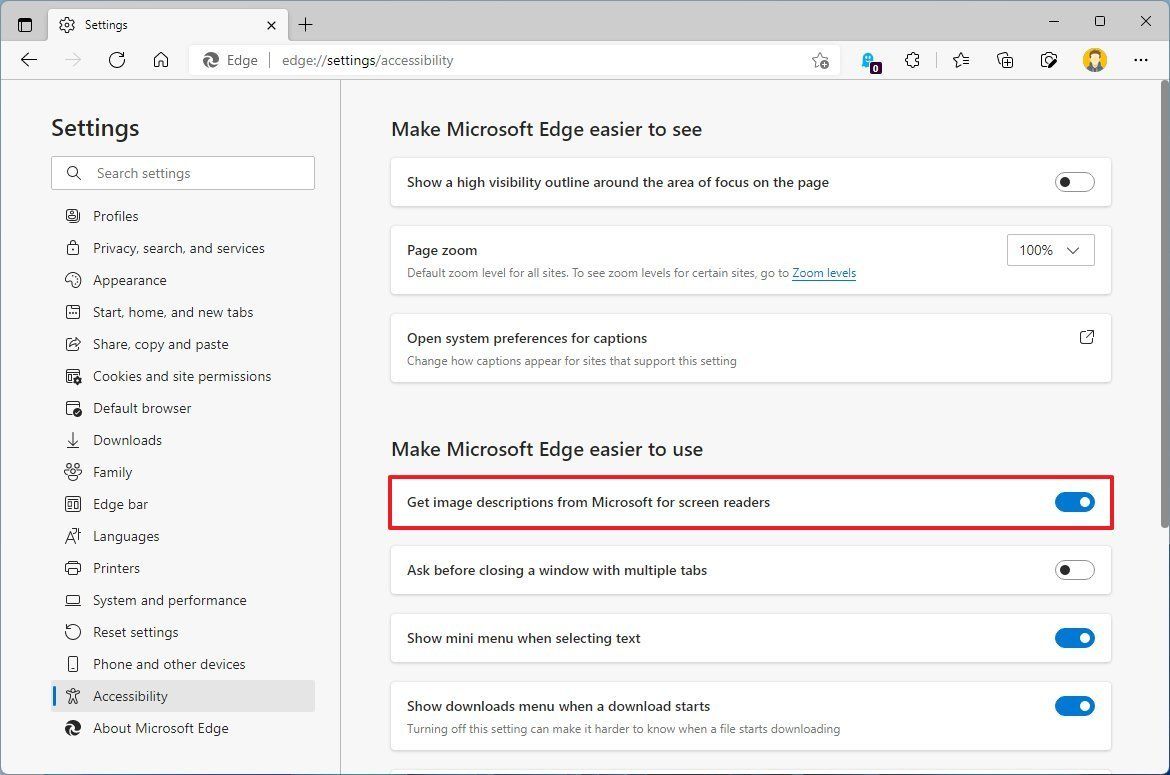
Task: Add this page to favorites
Action: pos(820,60)
